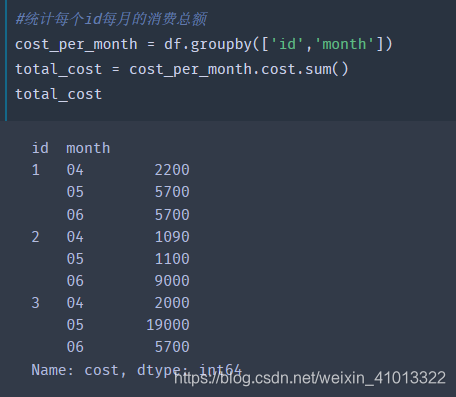Click the value 9000 in output
This screenshot has height=397, width=456.
click(172, 281)
